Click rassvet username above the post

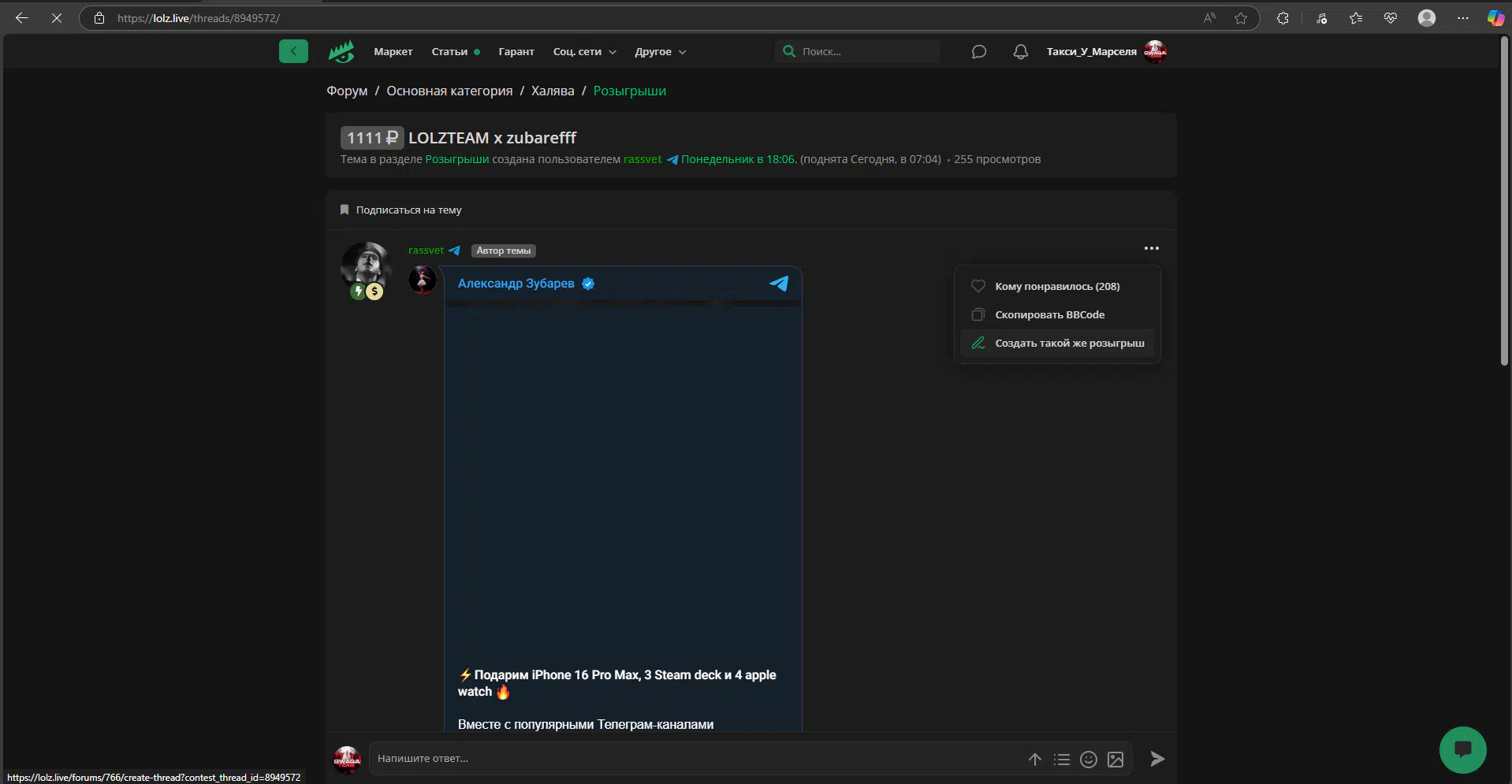(426, 251)
